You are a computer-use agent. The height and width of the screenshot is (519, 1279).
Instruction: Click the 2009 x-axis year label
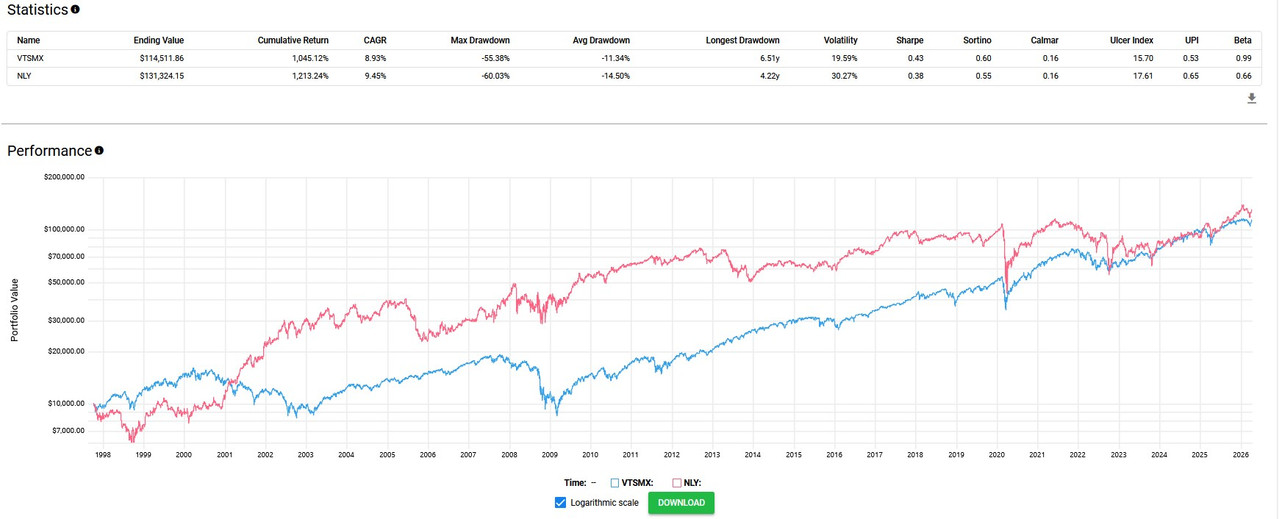point(550,454)
